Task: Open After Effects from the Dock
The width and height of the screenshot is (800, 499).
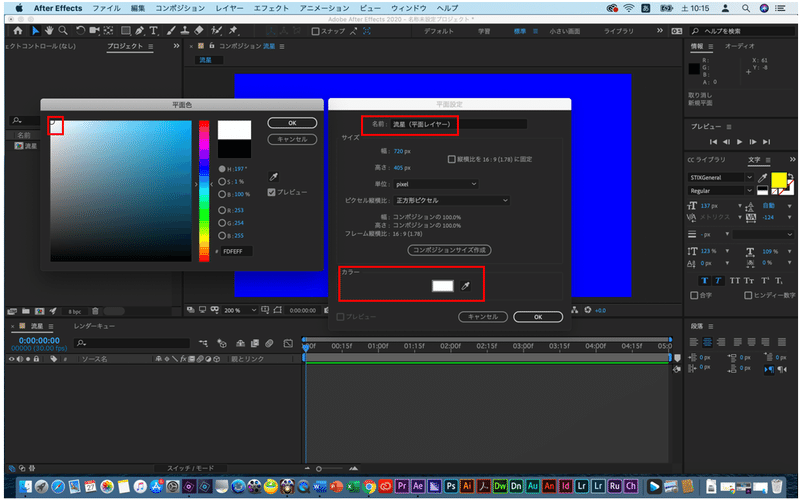Action: (418, 486)
